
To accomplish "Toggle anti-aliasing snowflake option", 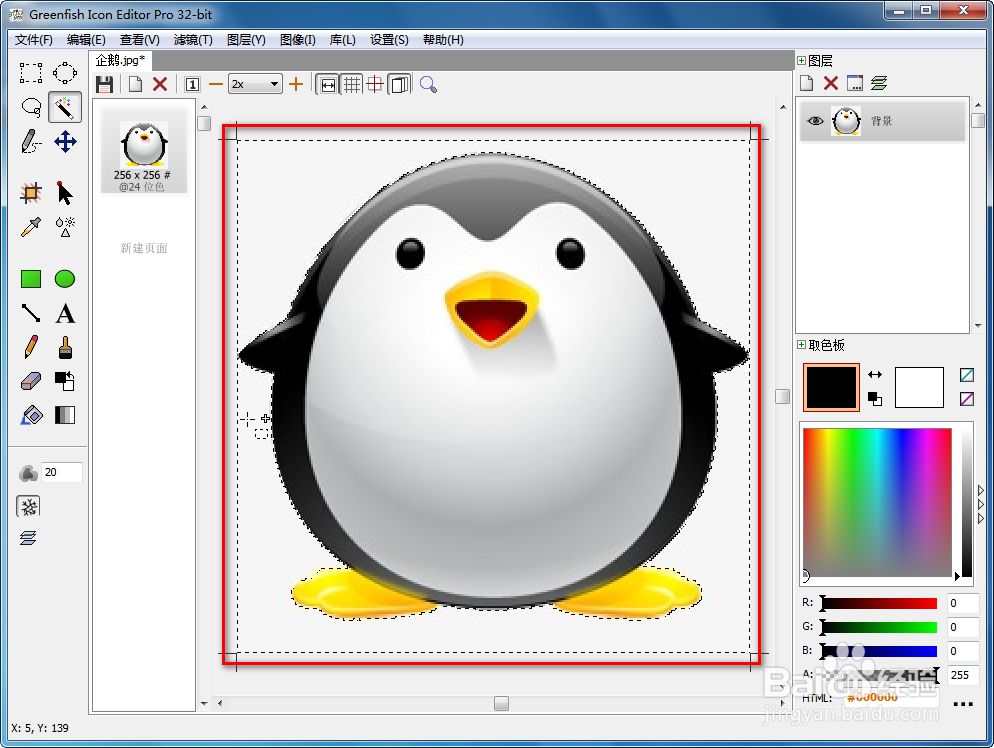I will pyautogui.click(x=29, y=506).
